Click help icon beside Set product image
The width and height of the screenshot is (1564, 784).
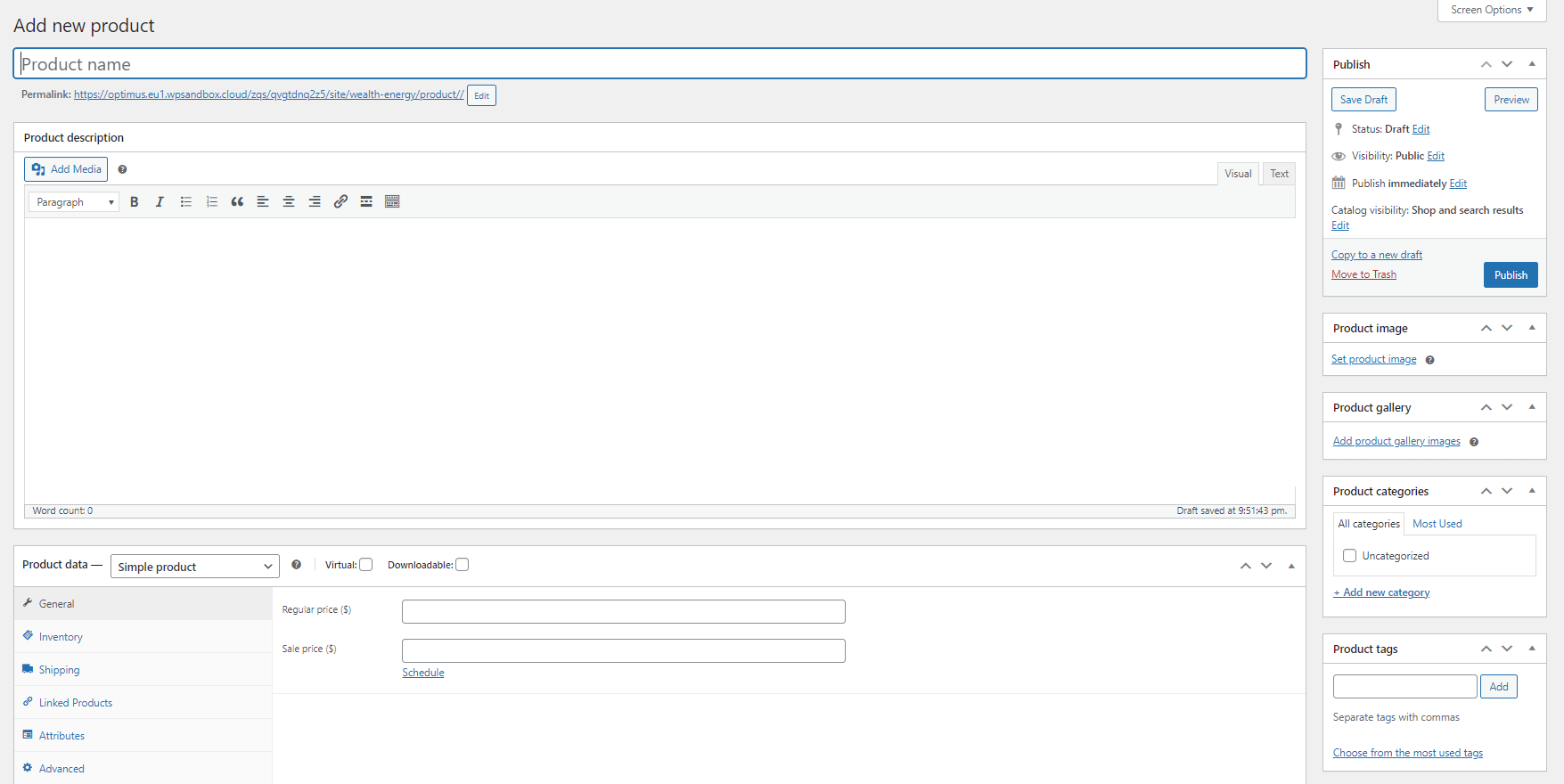(x=1429, y=360)
